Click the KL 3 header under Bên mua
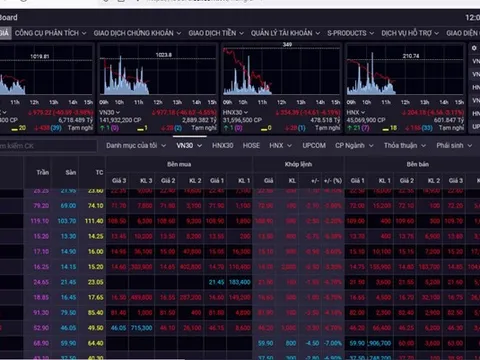Screen dimensions: 480x360 tap(146, 181)
